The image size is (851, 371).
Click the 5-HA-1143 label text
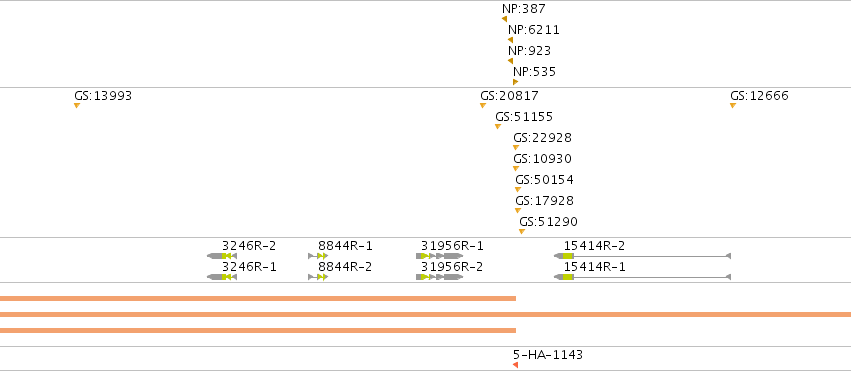[548, 355]
